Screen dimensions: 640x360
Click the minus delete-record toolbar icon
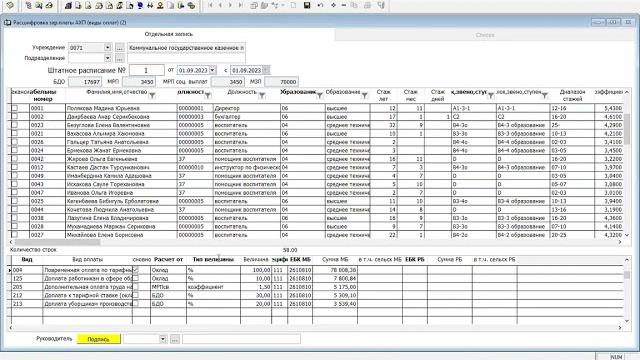coord(344,5)
